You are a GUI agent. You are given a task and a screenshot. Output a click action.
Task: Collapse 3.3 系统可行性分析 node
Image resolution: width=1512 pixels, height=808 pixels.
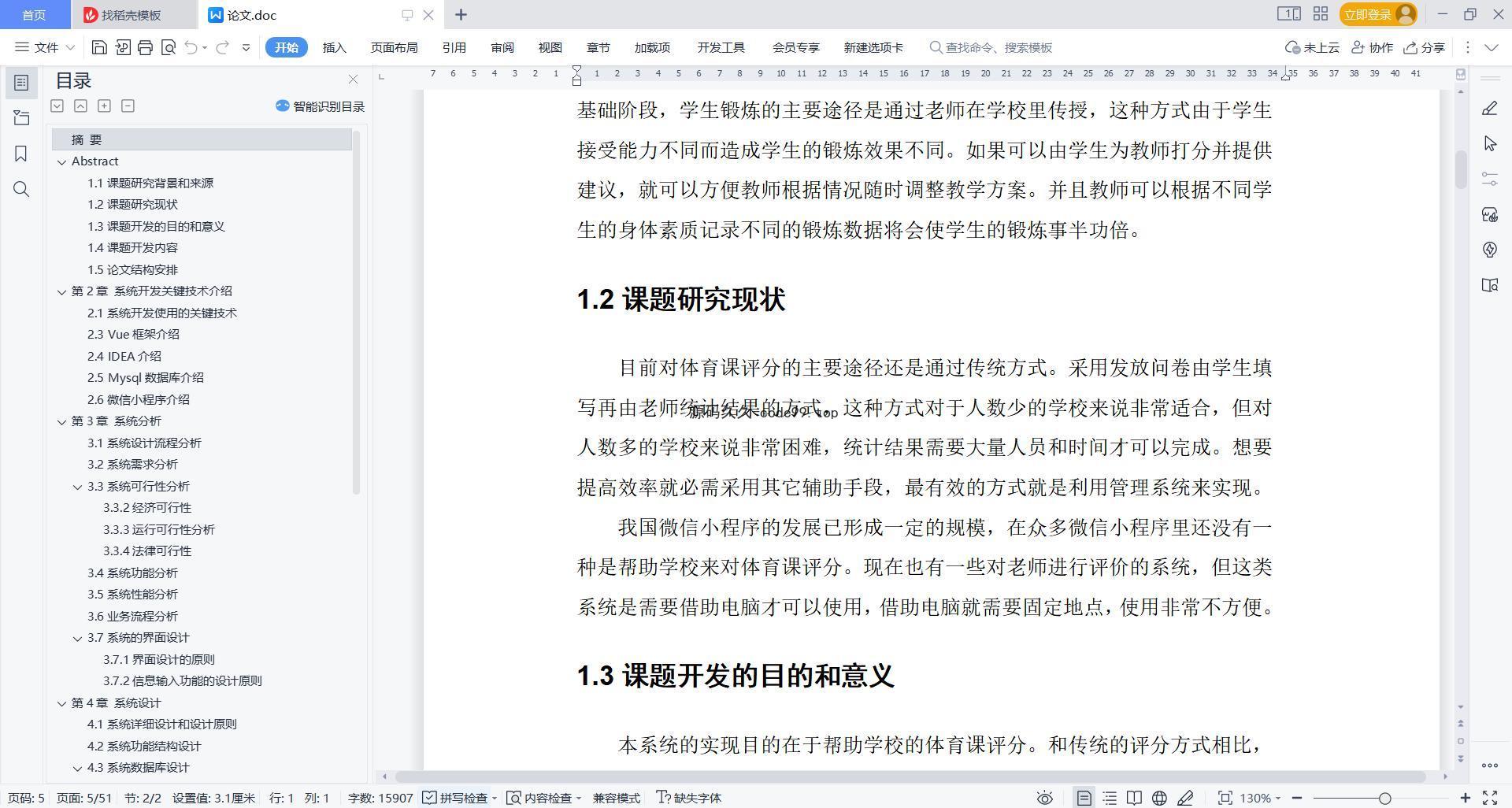click(77, 487)
